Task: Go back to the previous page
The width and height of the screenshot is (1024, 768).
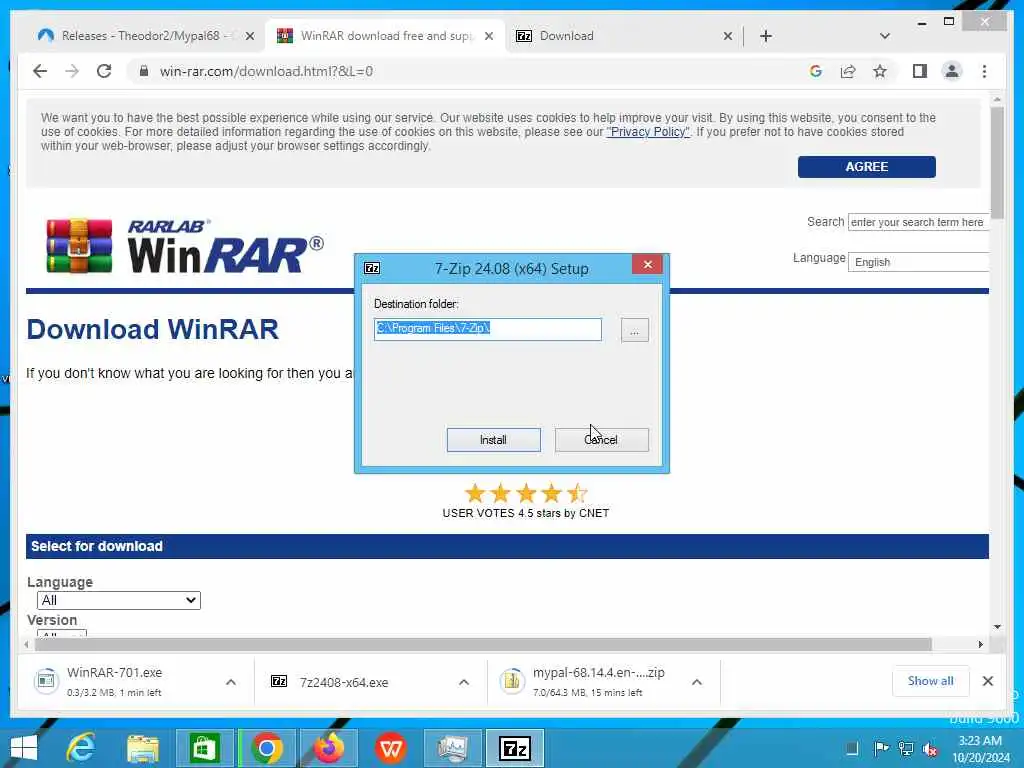Action: 40,71
